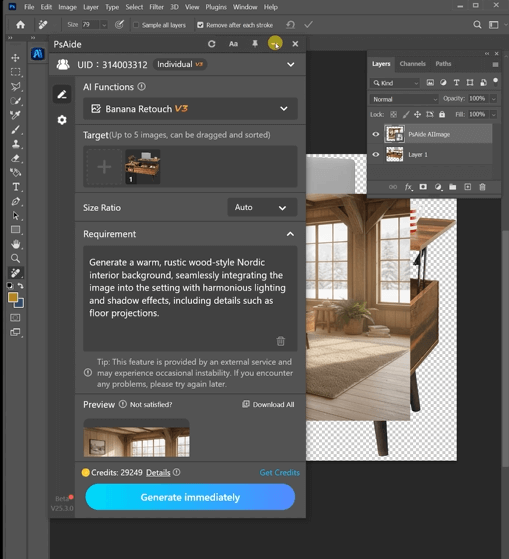509x559 pixels.
Task: Click Download All in Preview
Action: point(268,404)
